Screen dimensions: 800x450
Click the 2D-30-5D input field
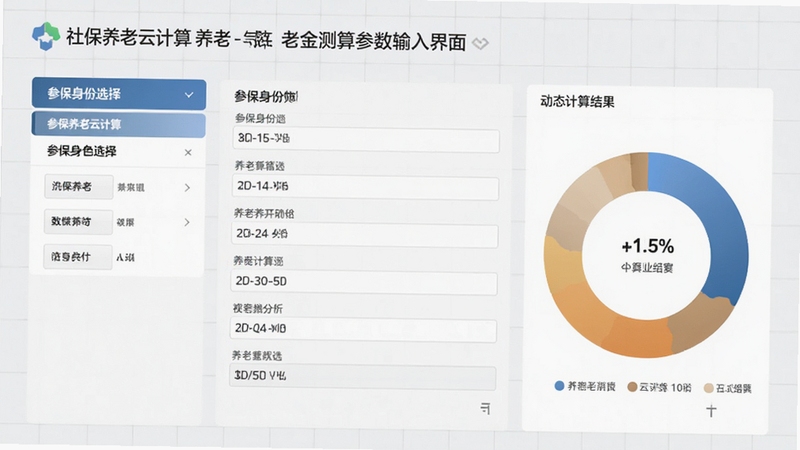pos(364,283)
